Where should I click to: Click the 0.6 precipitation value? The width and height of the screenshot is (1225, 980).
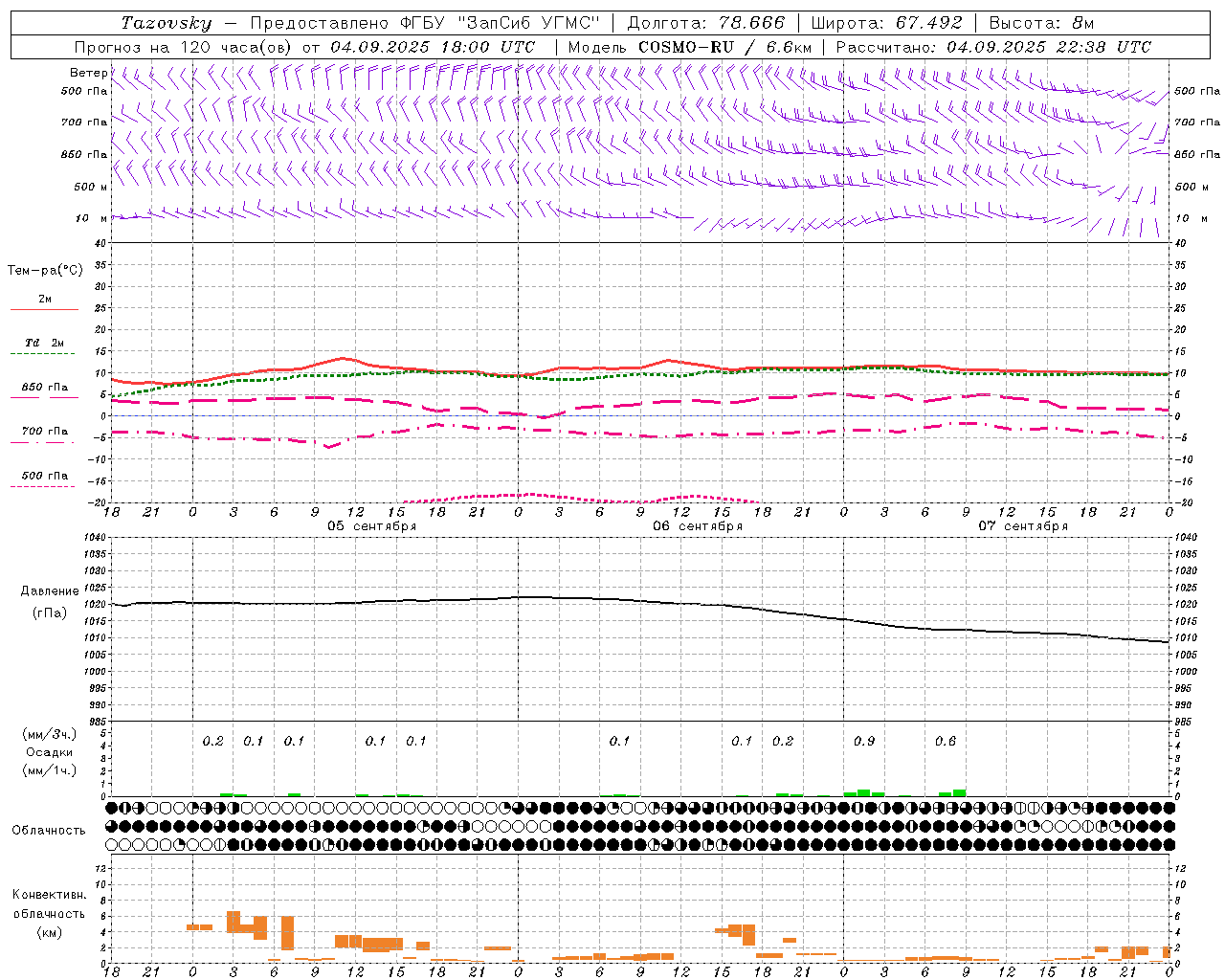pyautogui.click(x=946, y=742)
